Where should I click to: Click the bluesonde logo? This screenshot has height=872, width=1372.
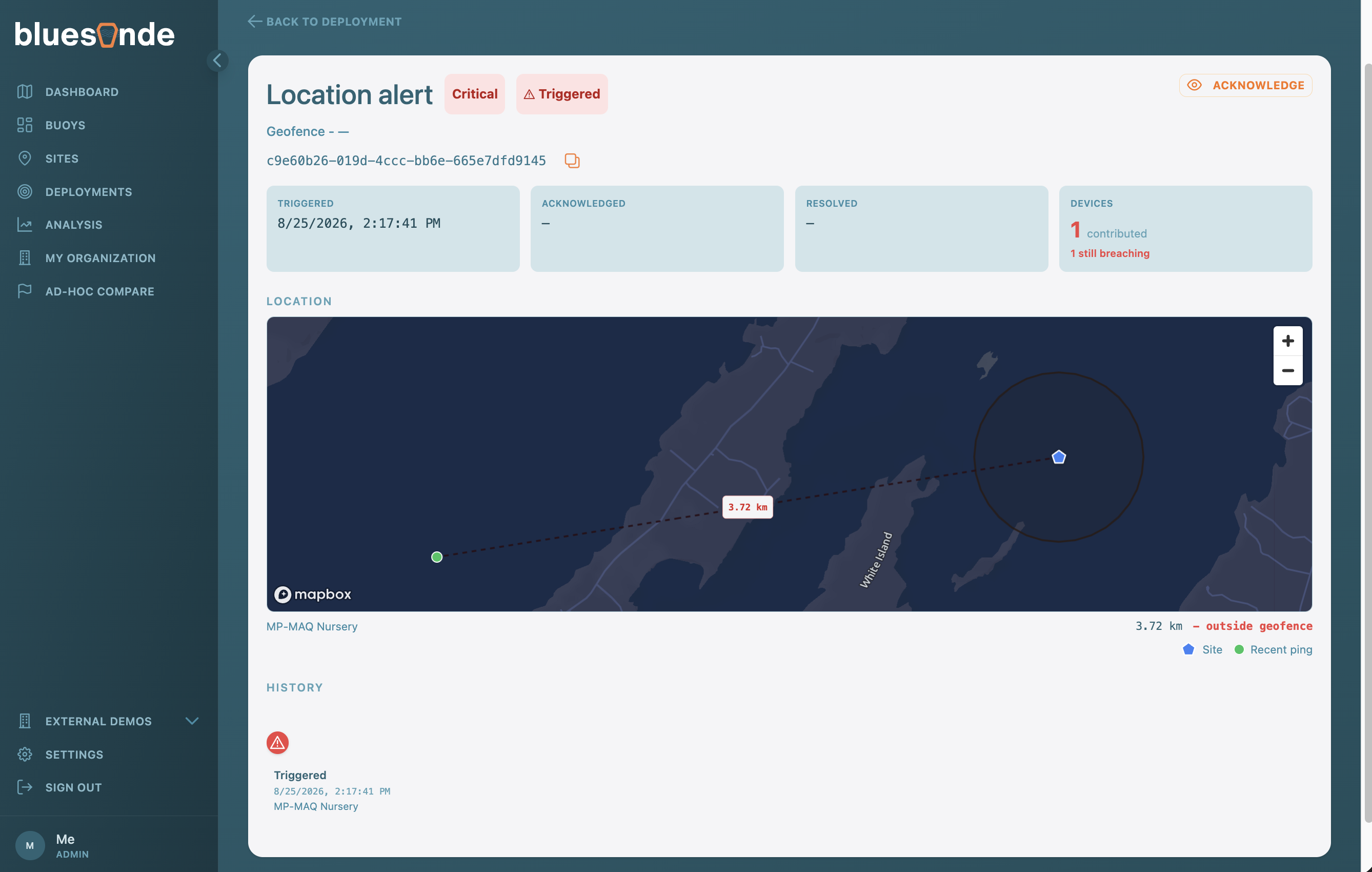tap(94, 34)
